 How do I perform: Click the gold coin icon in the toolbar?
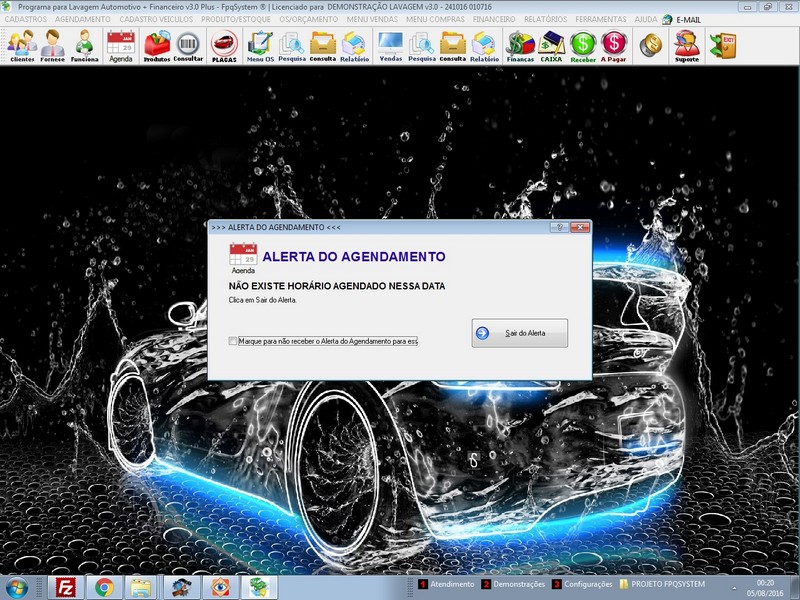651,45
